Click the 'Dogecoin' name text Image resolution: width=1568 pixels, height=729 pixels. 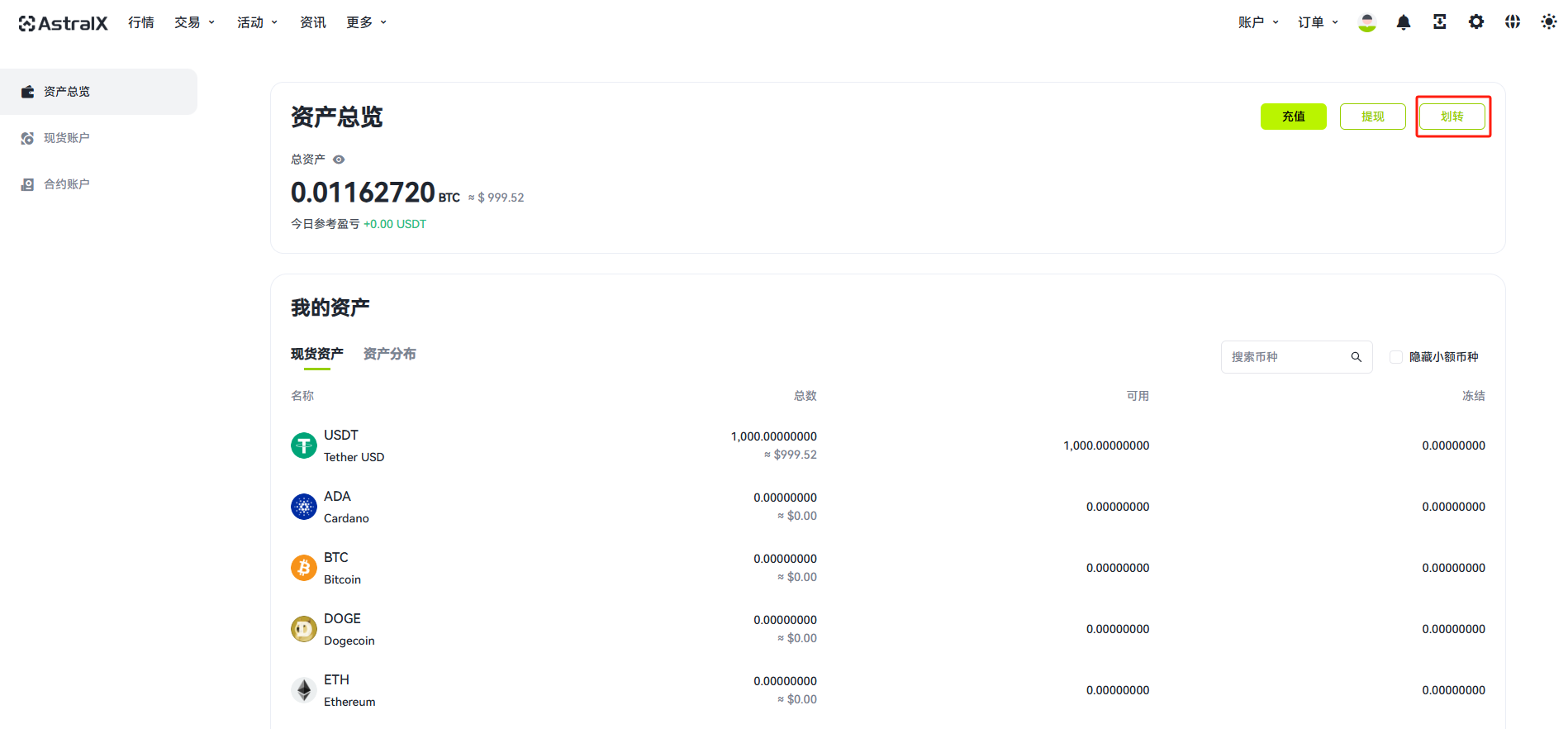tap(349, 641)
